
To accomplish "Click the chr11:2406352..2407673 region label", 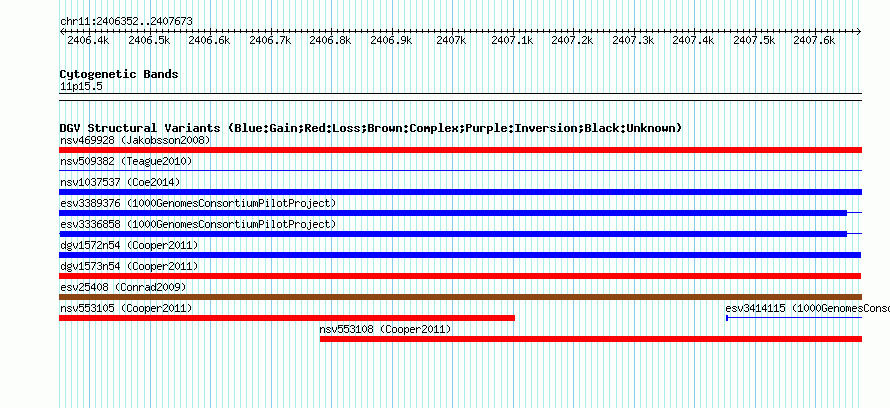I will (126, 22).
